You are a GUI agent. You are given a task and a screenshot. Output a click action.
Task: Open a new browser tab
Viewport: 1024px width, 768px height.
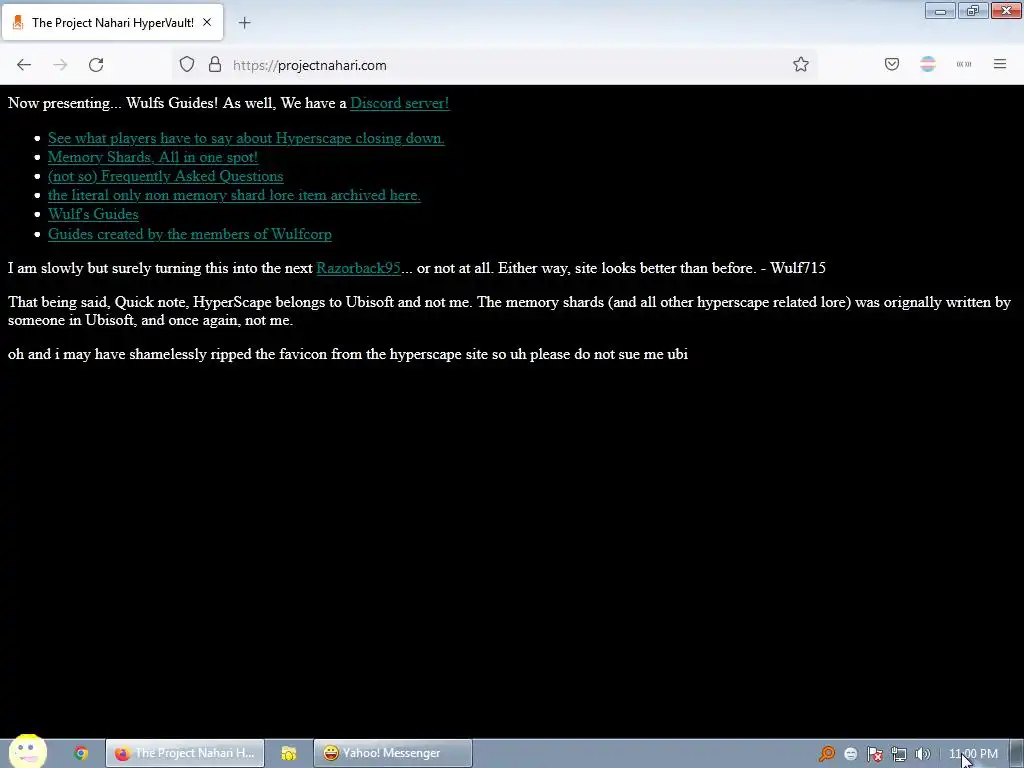click(244, 23)
